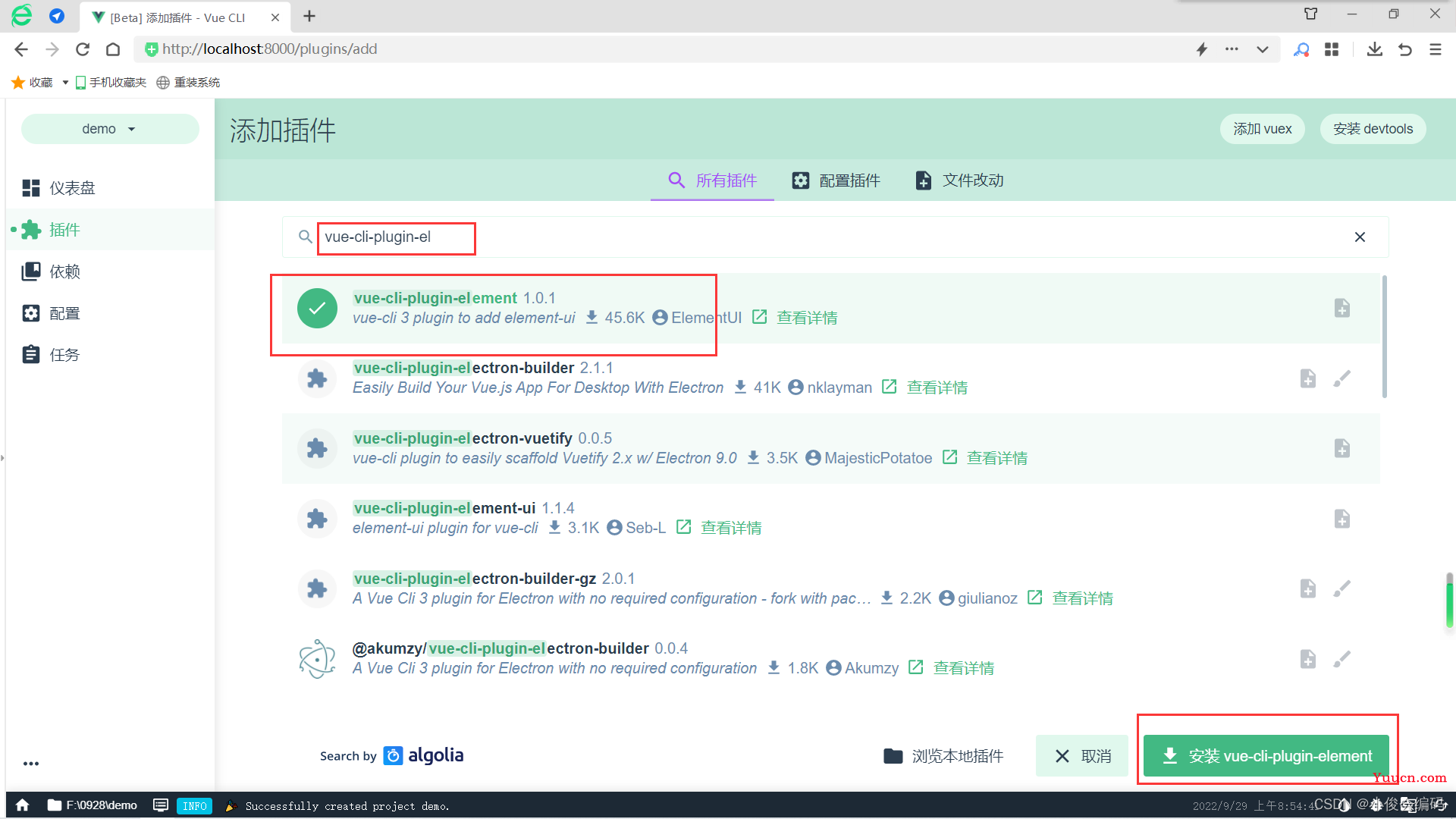Screen dimensions: 1456x819
Task: Click the ElementUI author name
Action: pos(706,318)
